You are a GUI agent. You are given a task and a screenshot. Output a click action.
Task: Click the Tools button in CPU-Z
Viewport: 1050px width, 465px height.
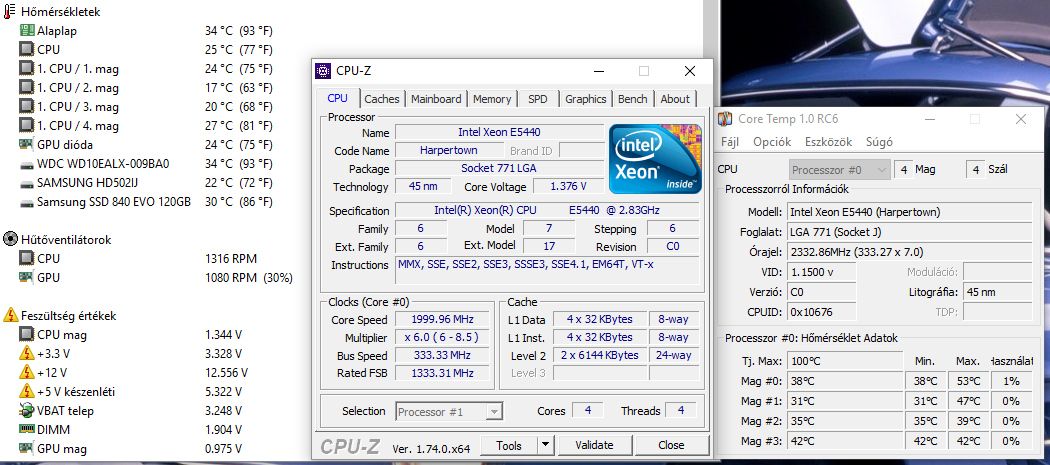509,445
